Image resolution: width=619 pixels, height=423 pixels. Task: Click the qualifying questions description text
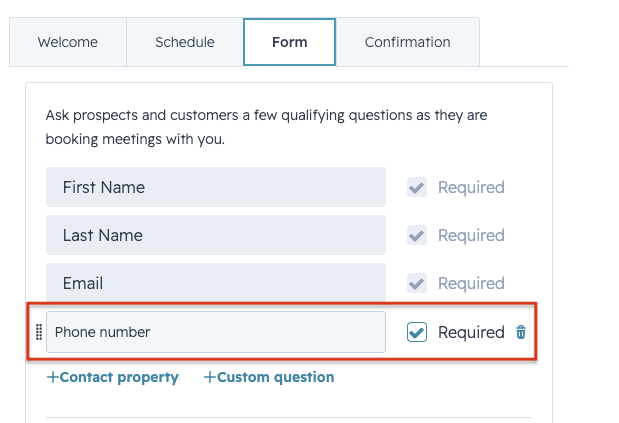(266, 127)
